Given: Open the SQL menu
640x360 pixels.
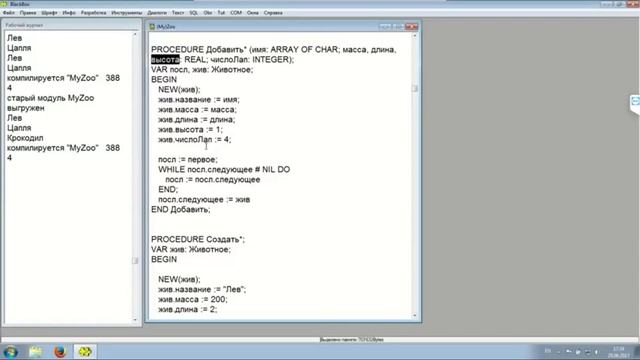Looking at the screenshot, I should (x=193, y=13).
